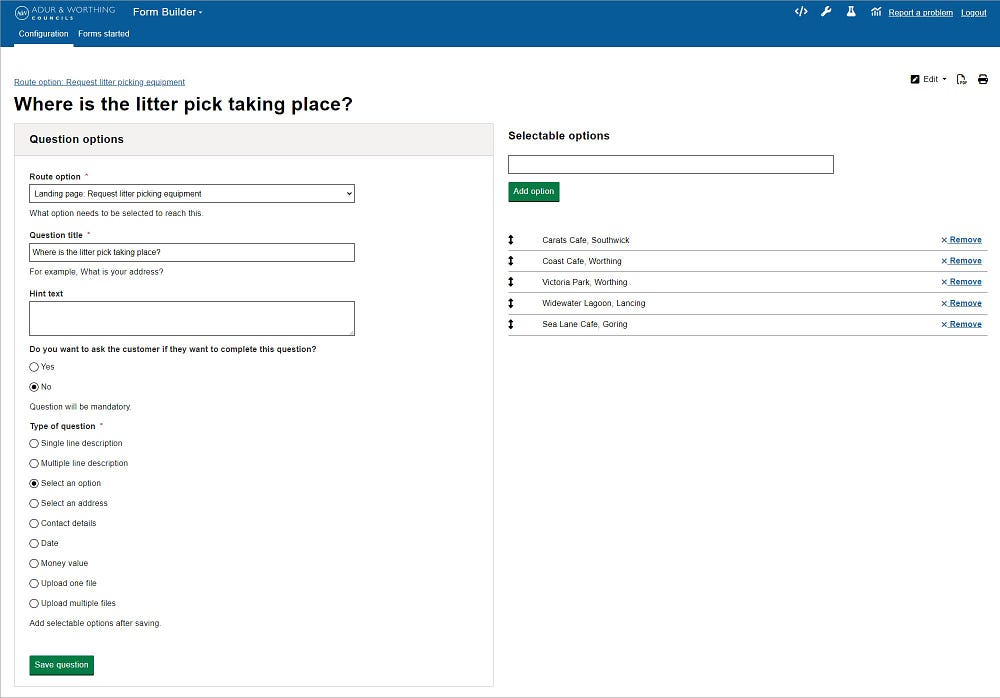Image resolution: width=1000 pixels, height=698 pixels.
Task: Open the Form Builder menu
Action: tap(167, 12)
